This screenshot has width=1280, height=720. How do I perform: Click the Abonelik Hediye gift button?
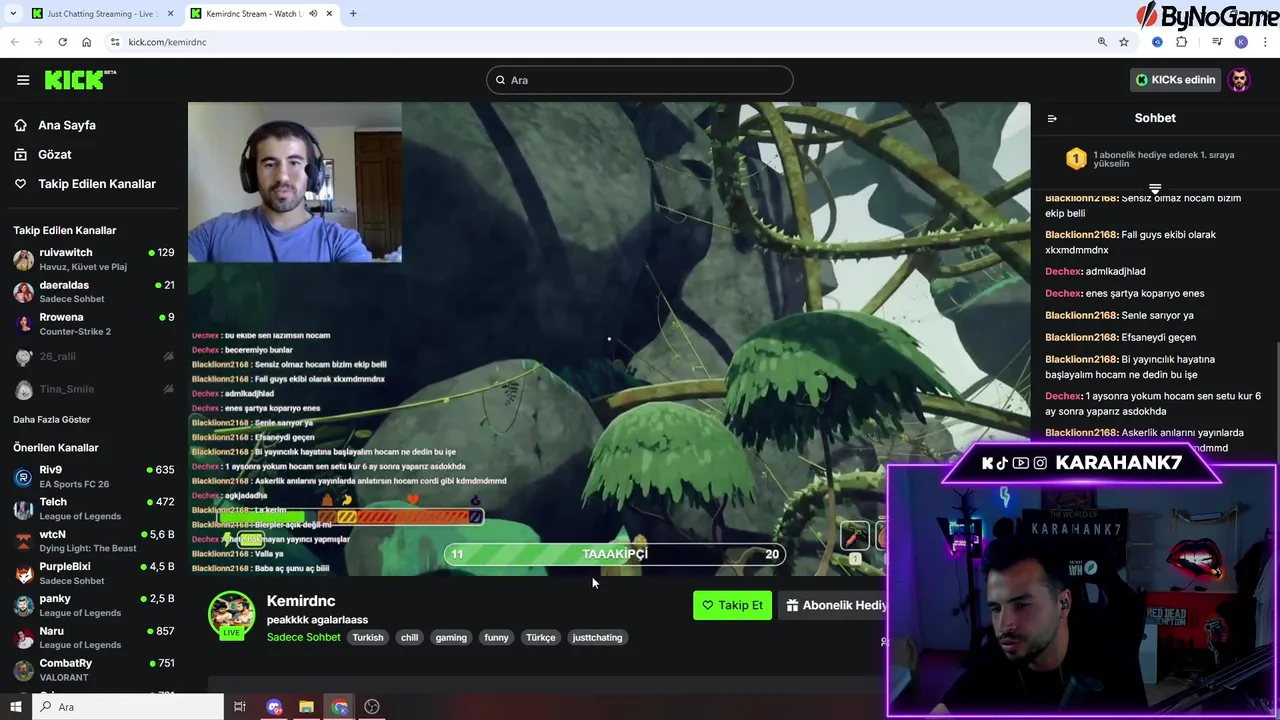(833, 605)
